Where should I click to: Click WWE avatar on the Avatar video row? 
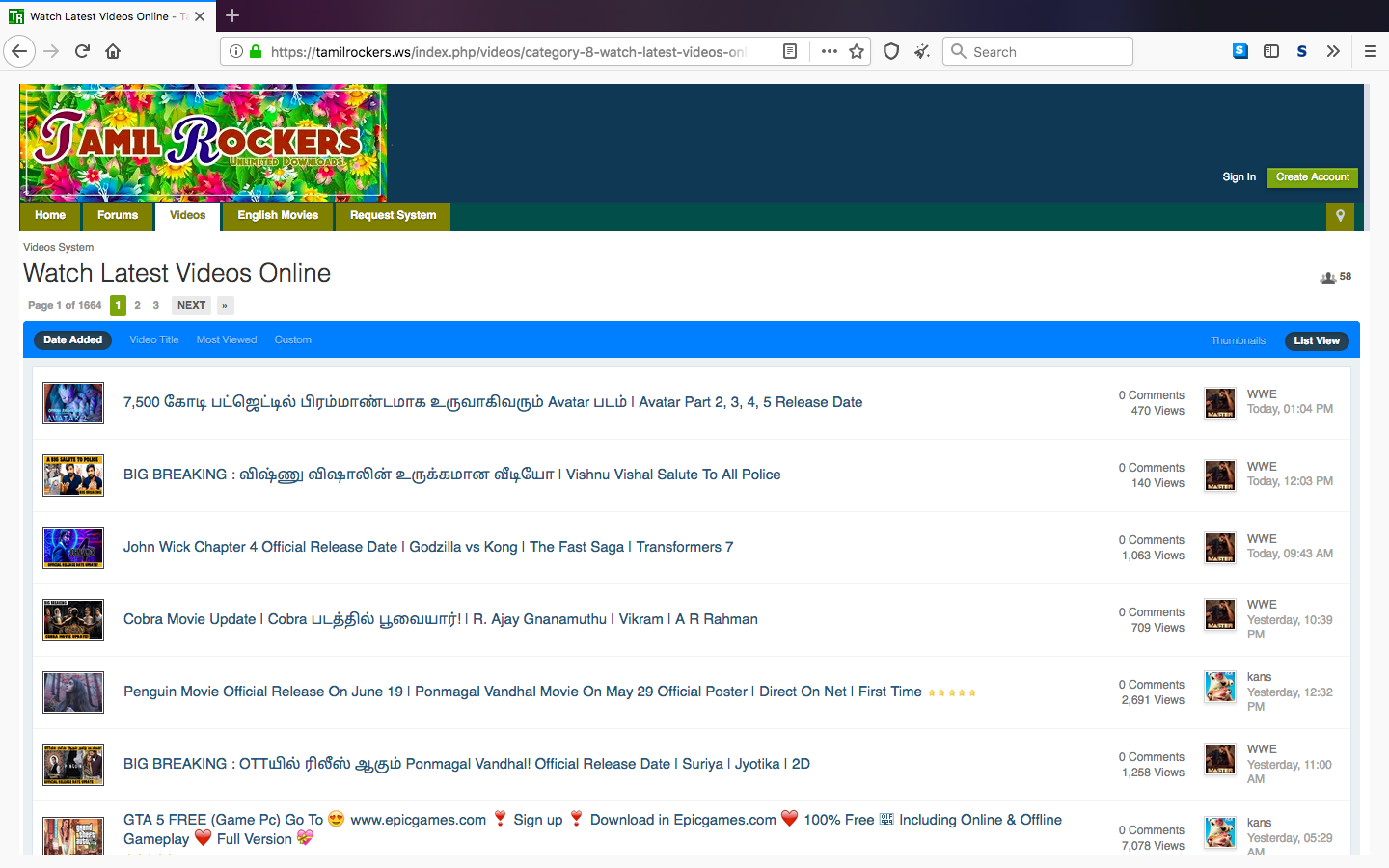click(x=1220, y=403)
